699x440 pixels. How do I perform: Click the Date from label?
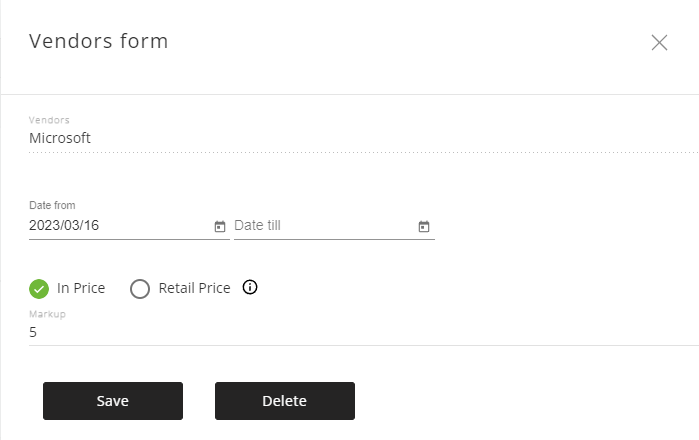(x=52, y=205)
